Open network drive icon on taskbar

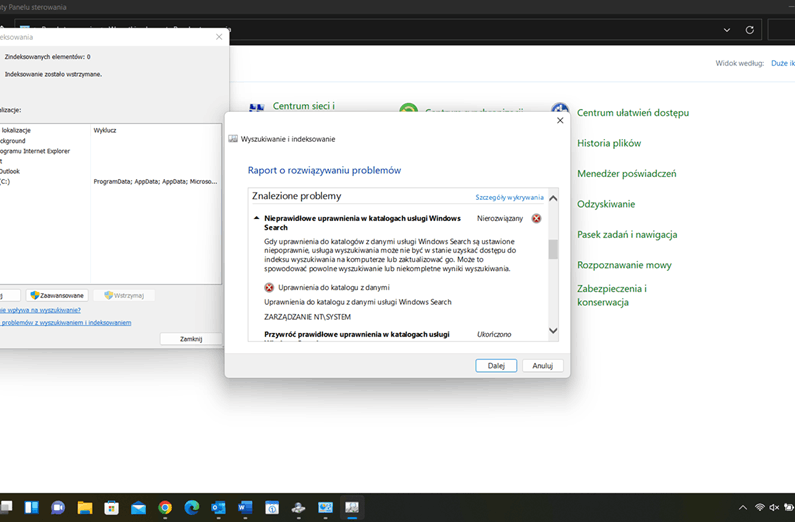pyautogui.click(x=299, y=507)
